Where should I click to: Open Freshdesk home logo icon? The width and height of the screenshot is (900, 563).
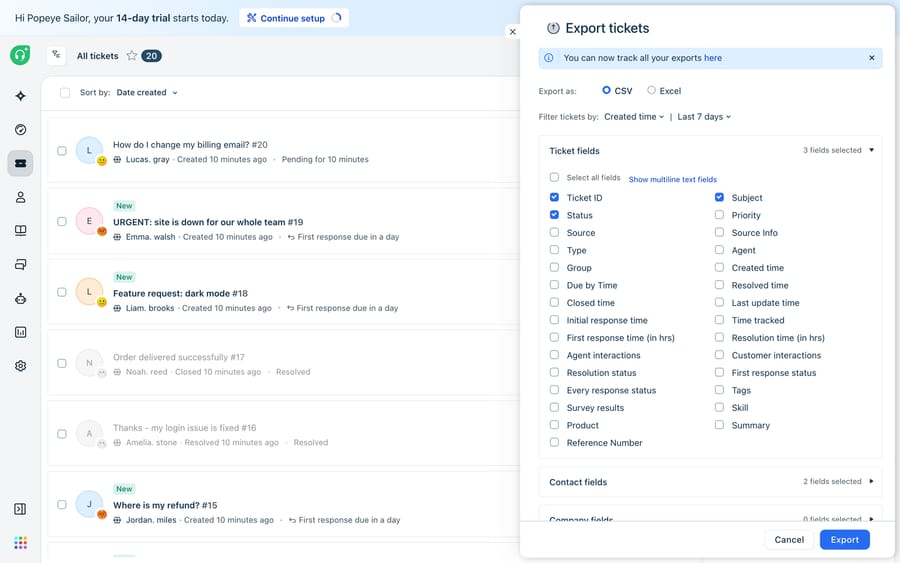coord(20,55)
